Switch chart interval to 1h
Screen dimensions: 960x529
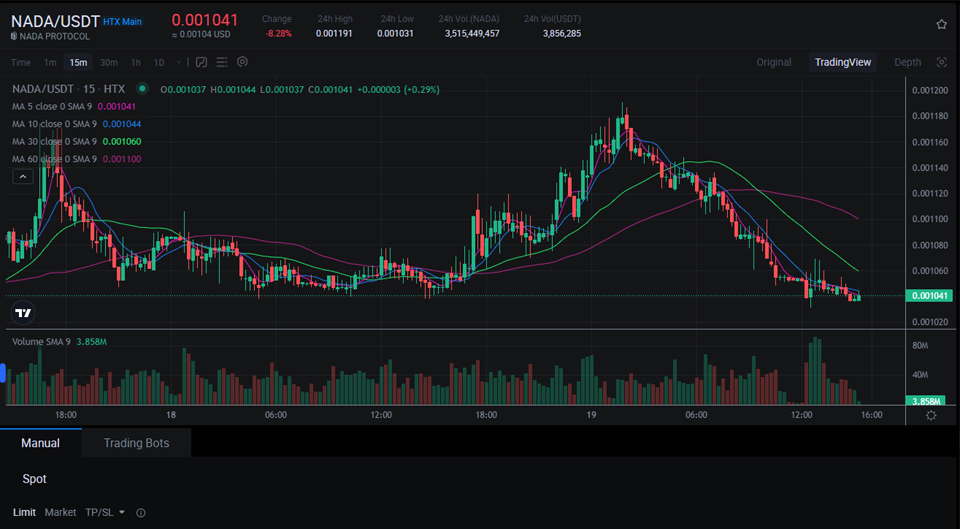pyautogui.click(x=135, y=62)
